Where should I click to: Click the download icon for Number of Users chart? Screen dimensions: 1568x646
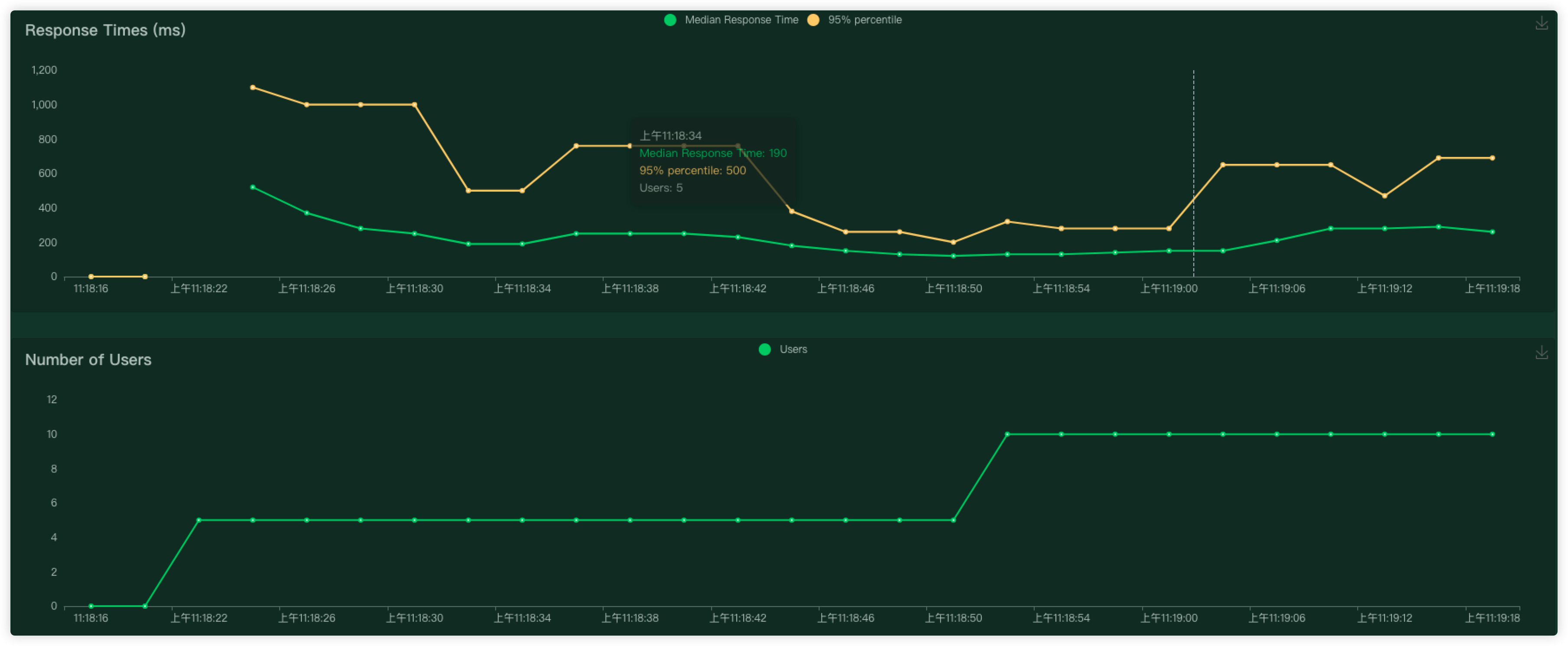pos(1542,352)
